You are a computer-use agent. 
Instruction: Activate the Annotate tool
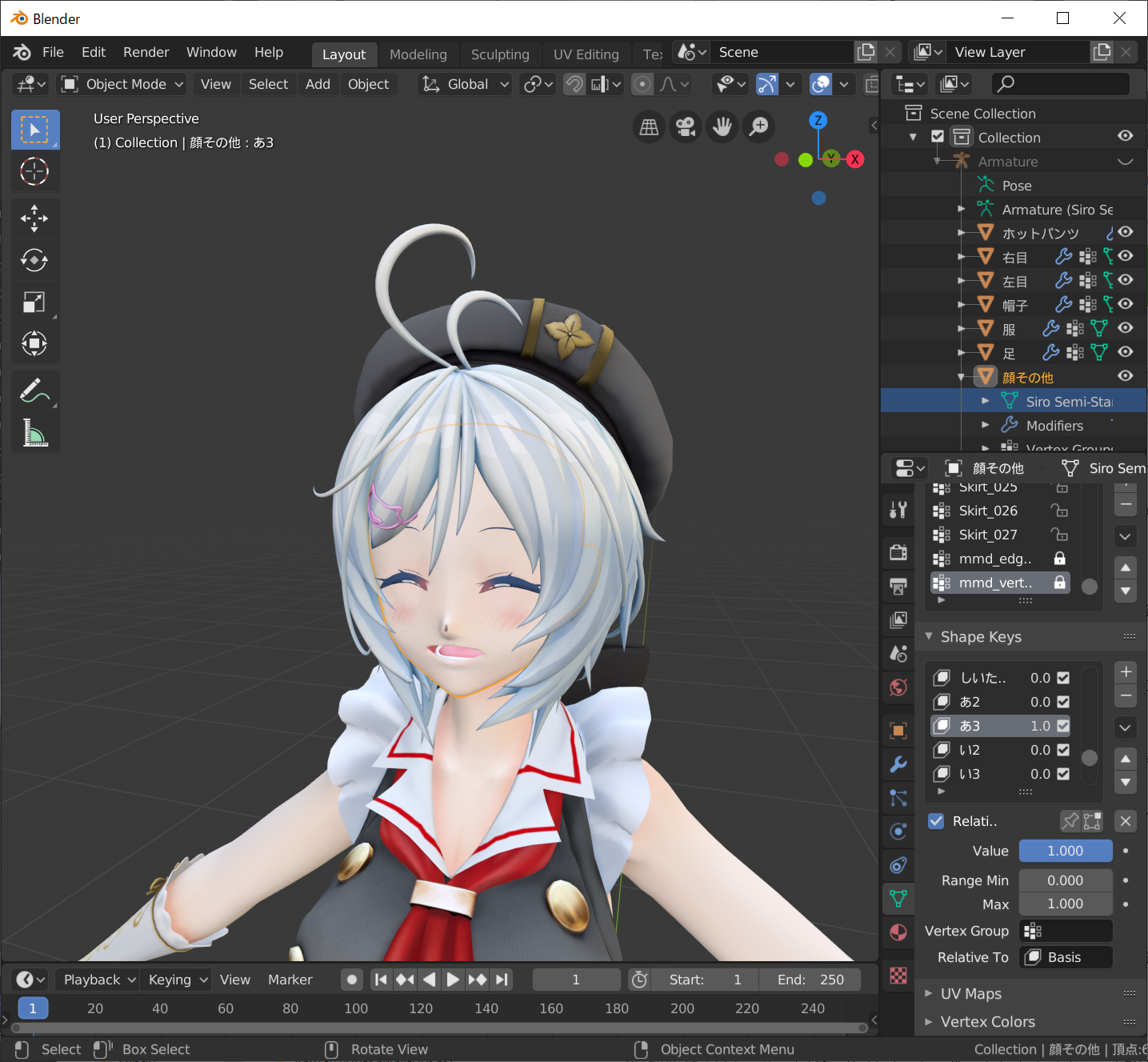tap(34, 391)
